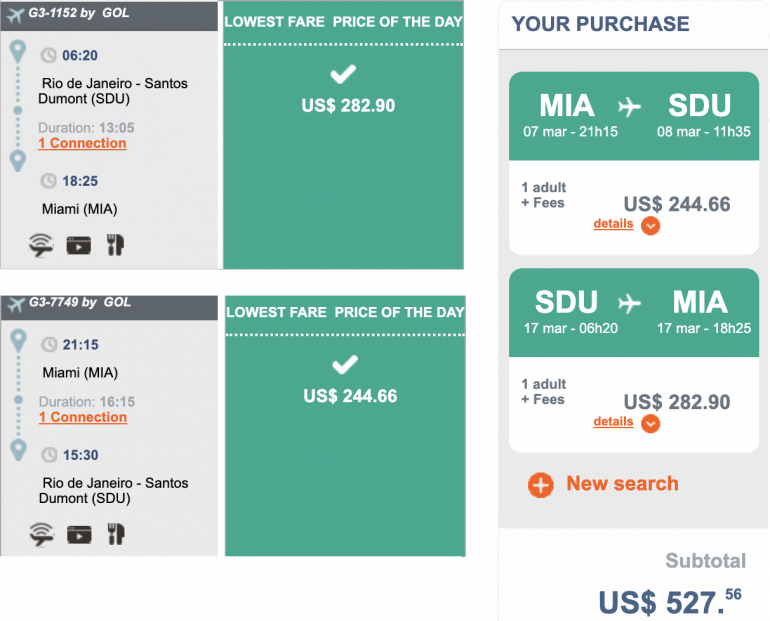The image size is (770, 621).
Task: Click the in-flight video icon on flight G3-7749
Action: click(x=79, y=534)
